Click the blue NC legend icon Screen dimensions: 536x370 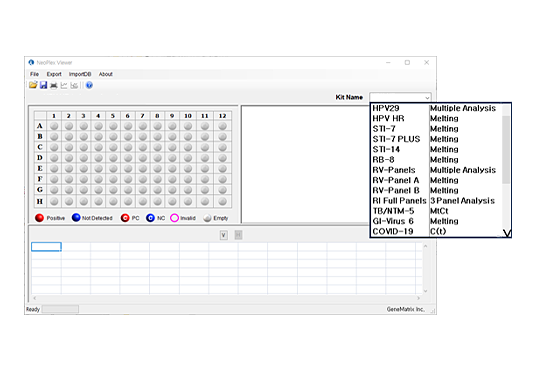150,218
